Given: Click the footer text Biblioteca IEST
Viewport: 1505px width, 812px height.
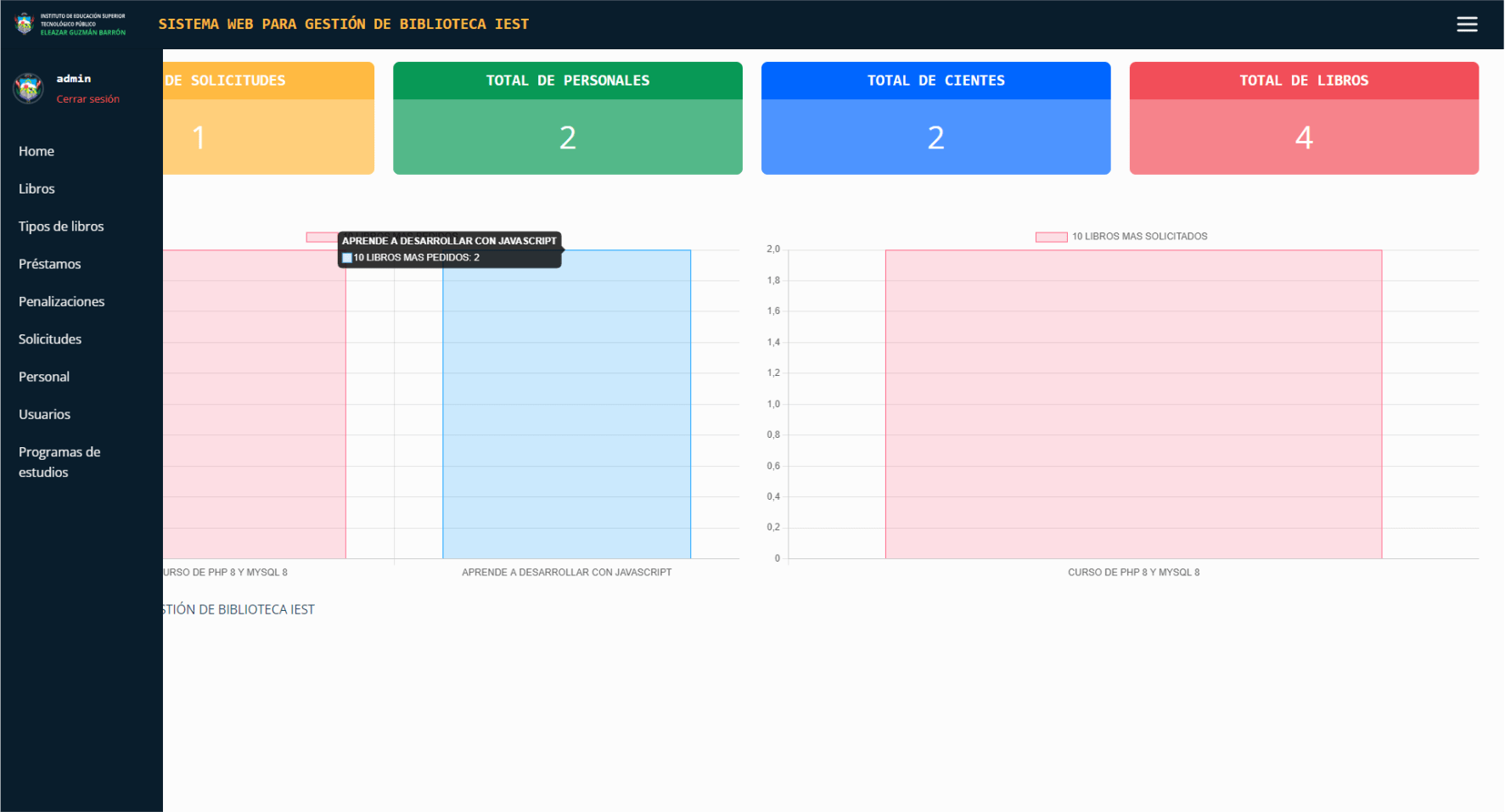Looking at the screenshot, I should 239,609.
